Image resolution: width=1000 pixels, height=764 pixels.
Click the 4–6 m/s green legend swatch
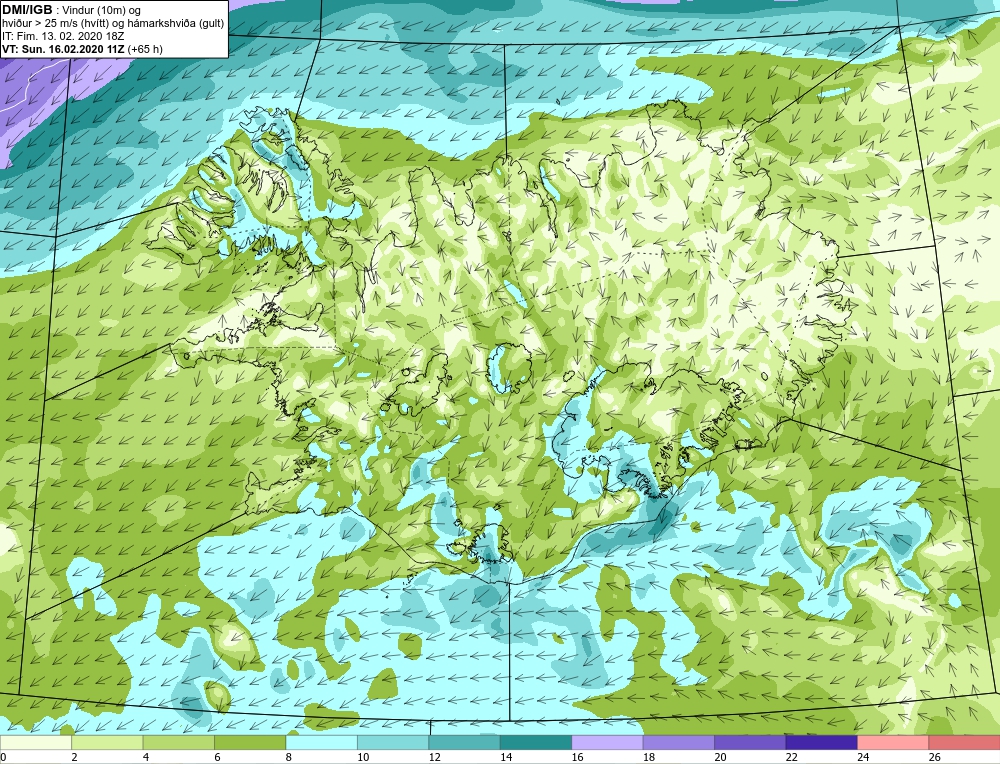(179, 742)
